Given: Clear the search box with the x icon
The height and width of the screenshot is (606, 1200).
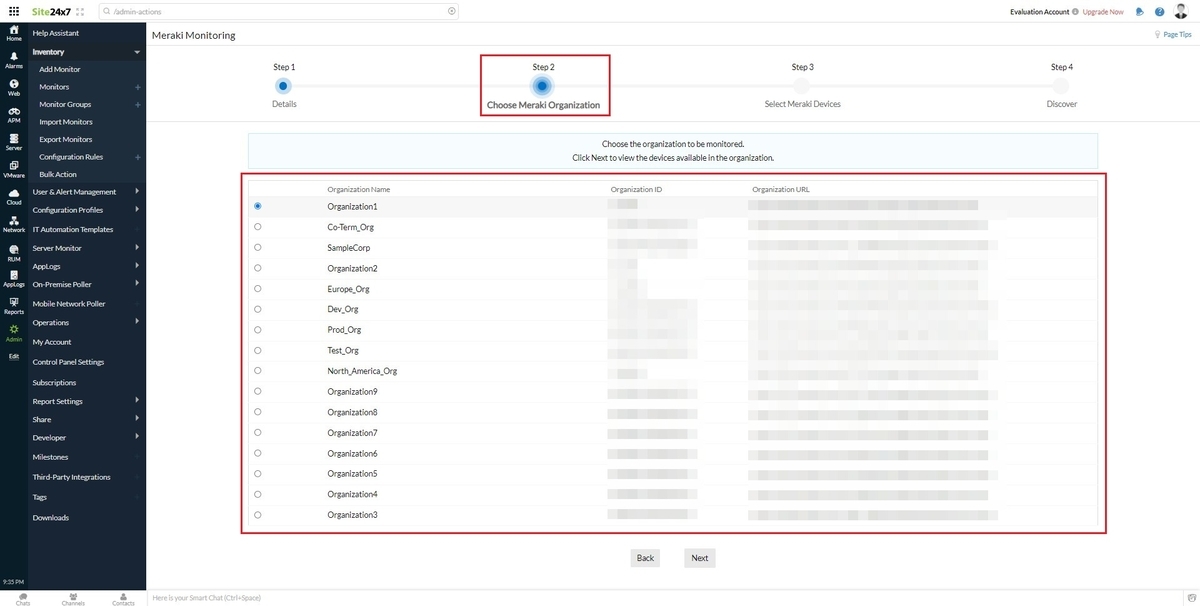Looking at the screenshot, I should pyautogui.click(x=451, y=11).
